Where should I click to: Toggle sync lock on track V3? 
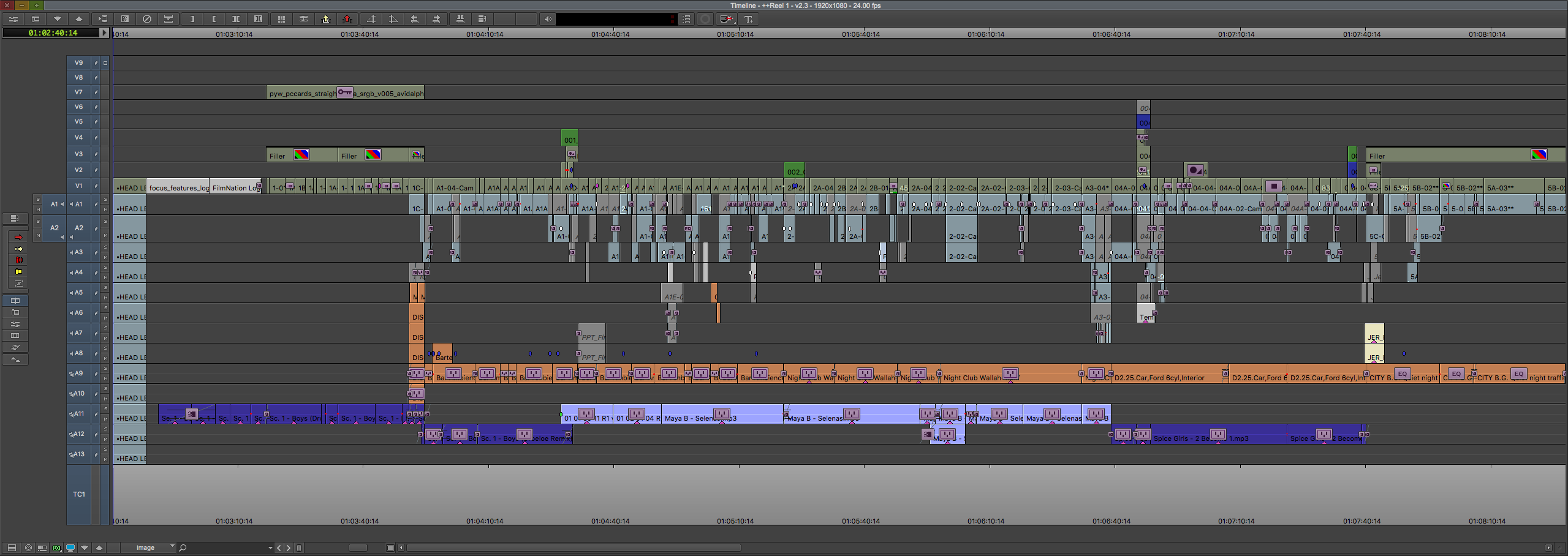96,154
